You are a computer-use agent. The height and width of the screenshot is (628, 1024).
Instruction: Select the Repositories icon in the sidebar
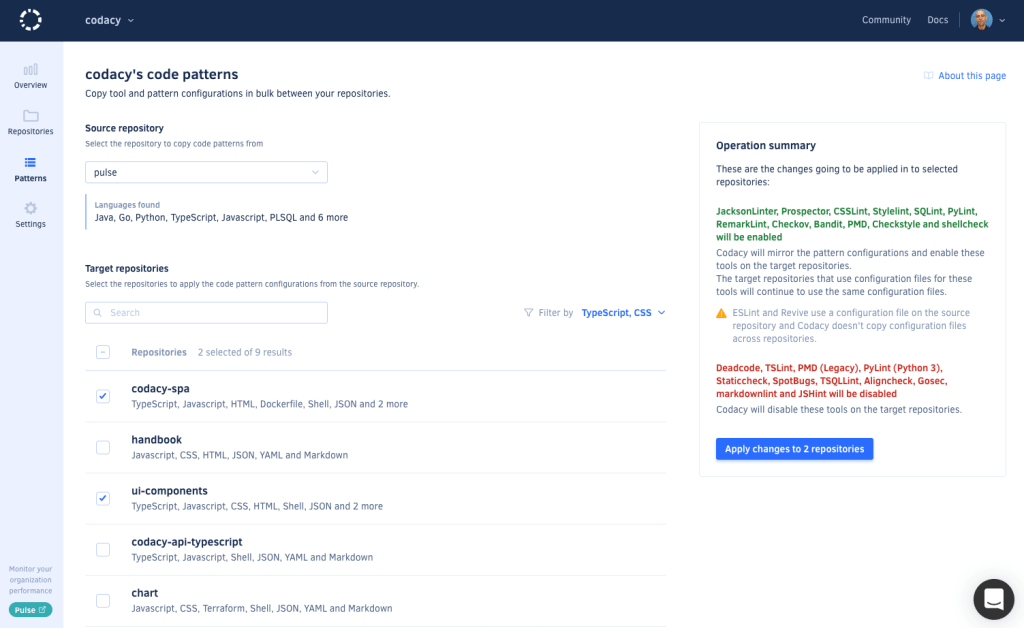coord(30,120)
